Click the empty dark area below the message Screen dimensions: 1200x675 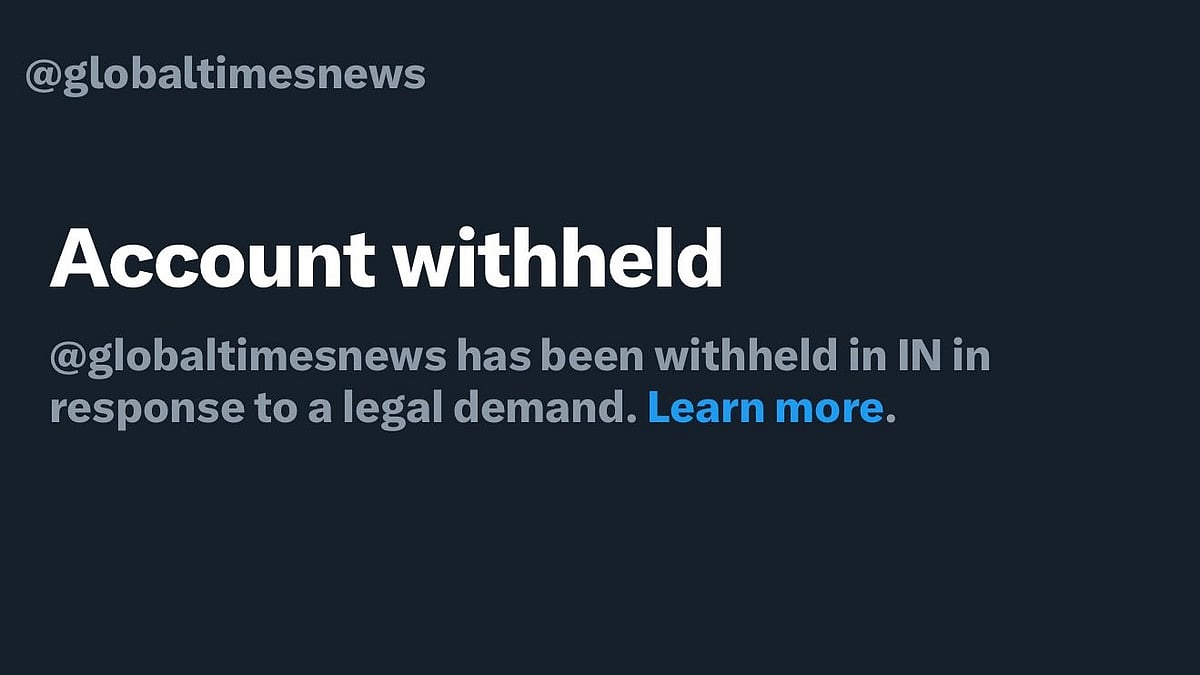pos(600,560)
